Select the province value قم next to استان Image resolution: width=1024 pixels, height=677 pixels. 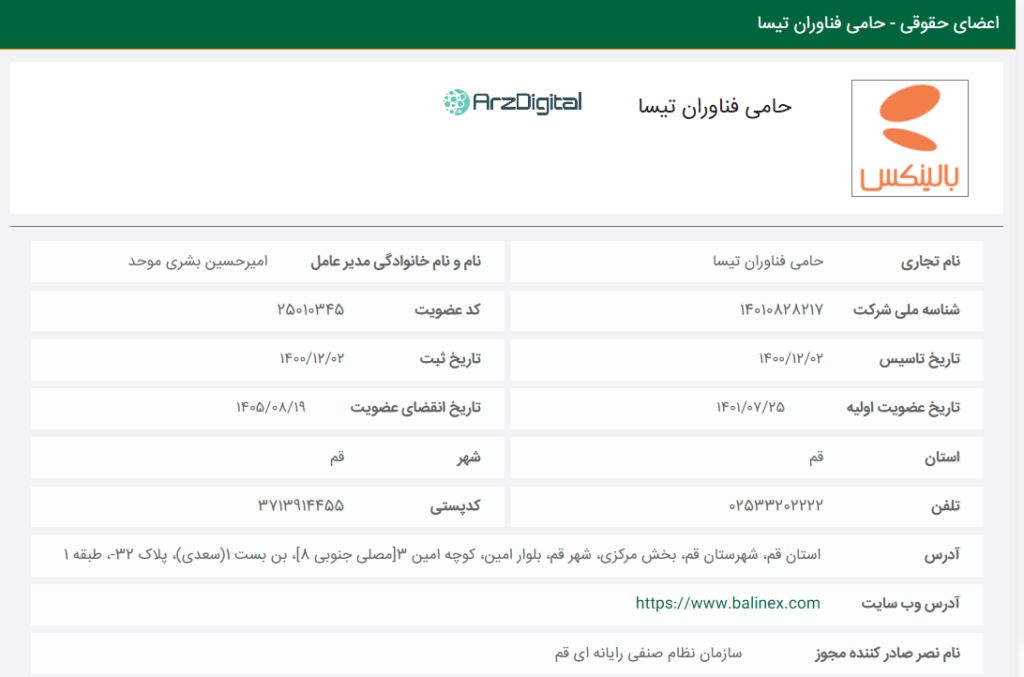pyautogui.click(x=816, y=457)
